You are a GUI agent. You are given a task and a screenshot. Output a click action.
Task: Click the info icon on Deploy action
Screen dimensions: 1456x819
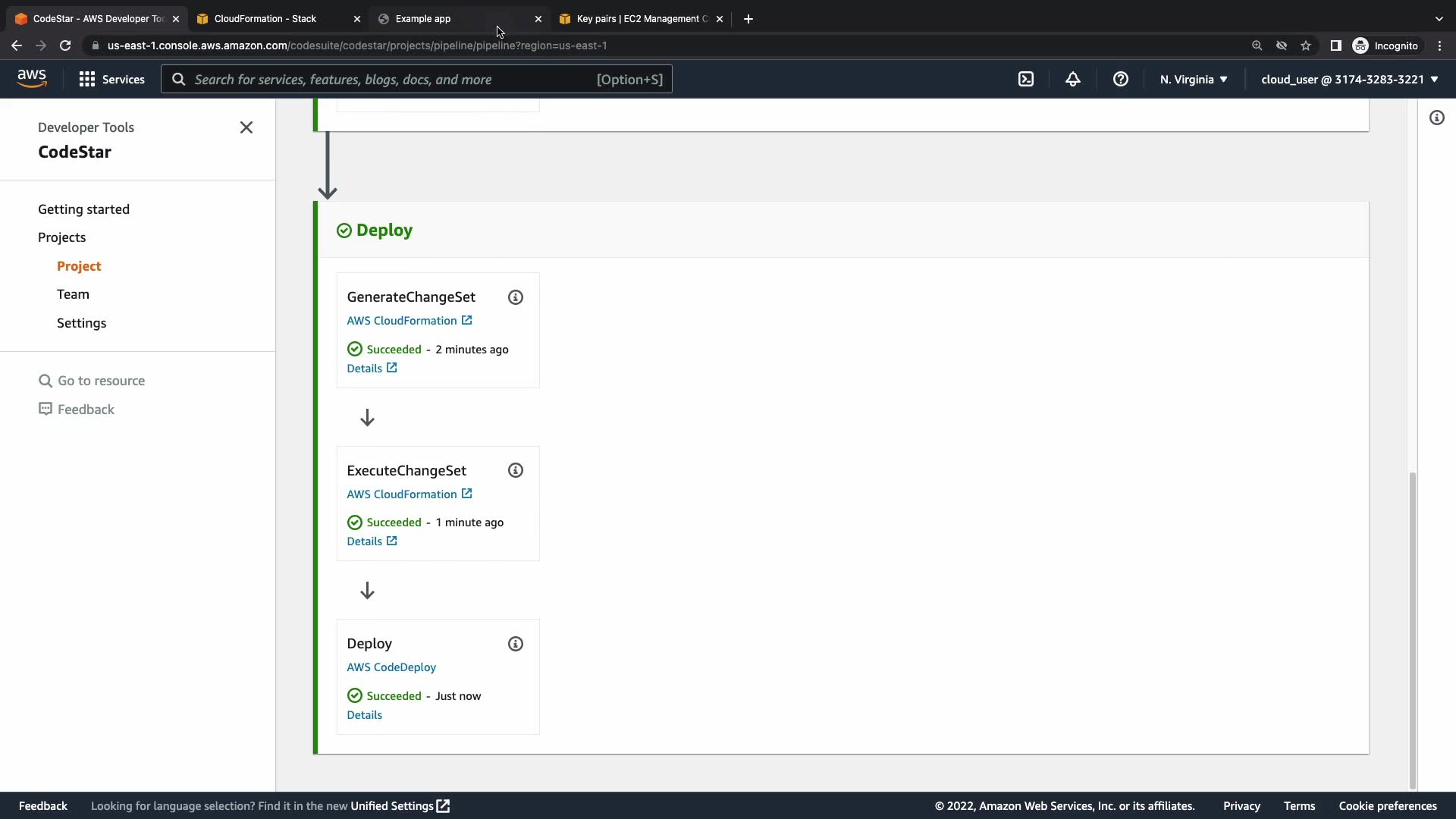tap(516, 644)
